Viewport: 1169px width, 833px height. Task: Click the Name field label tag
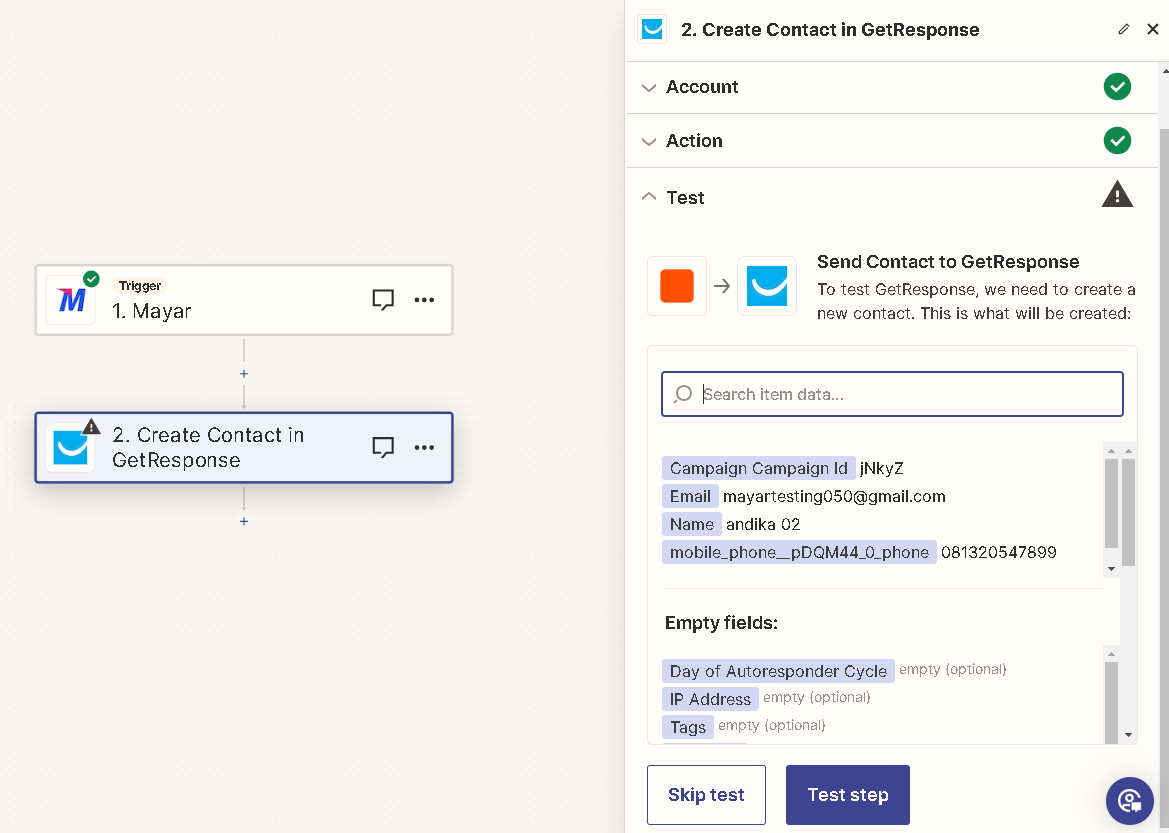tap(691, 524)
